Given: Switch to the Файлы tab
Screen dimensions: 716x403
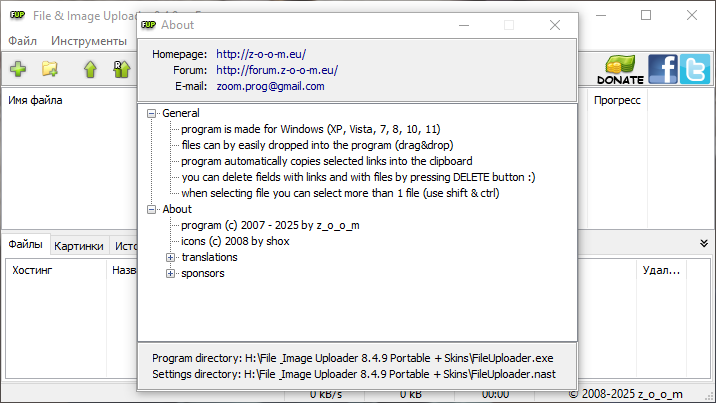Looking at the screenshot, I should coord(26,245).
